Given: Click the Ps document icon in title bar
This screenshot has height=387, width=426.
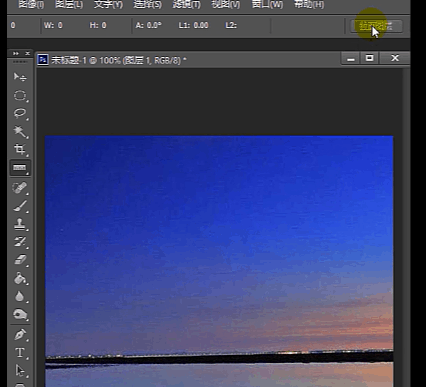Looking at the screenshot, I should pos(43,60).
